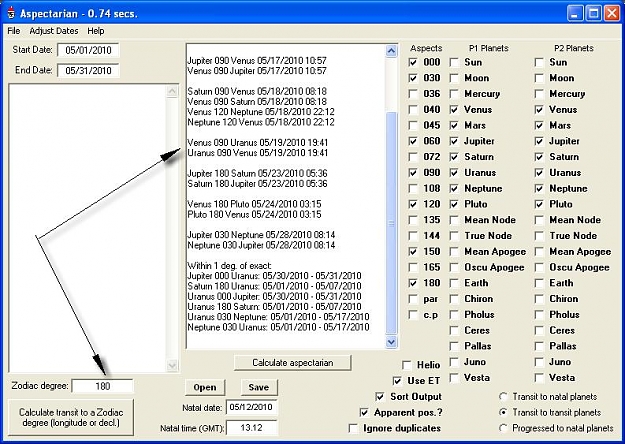This screenshot has width=625, height=444.
Task: Uncheck the 000 conjunction aspect
Action: pos(413,63)
